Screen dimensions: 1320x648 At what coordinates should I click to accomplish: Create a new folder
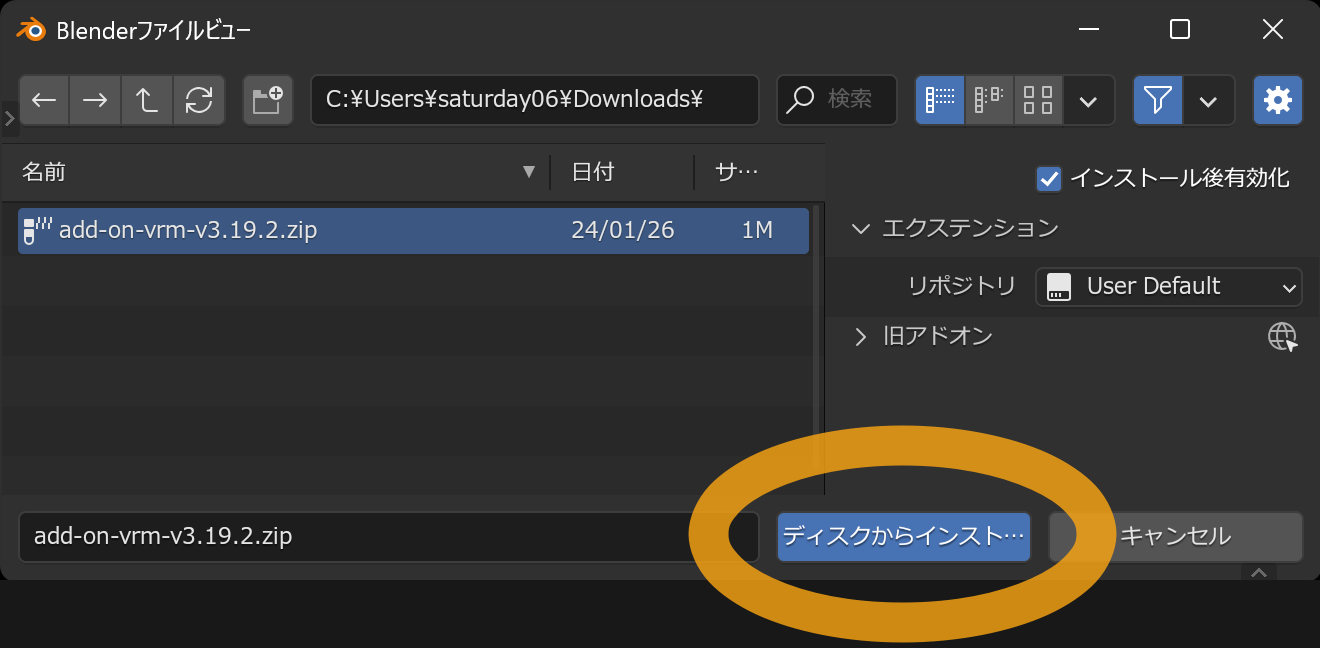[x=267, y=100]
